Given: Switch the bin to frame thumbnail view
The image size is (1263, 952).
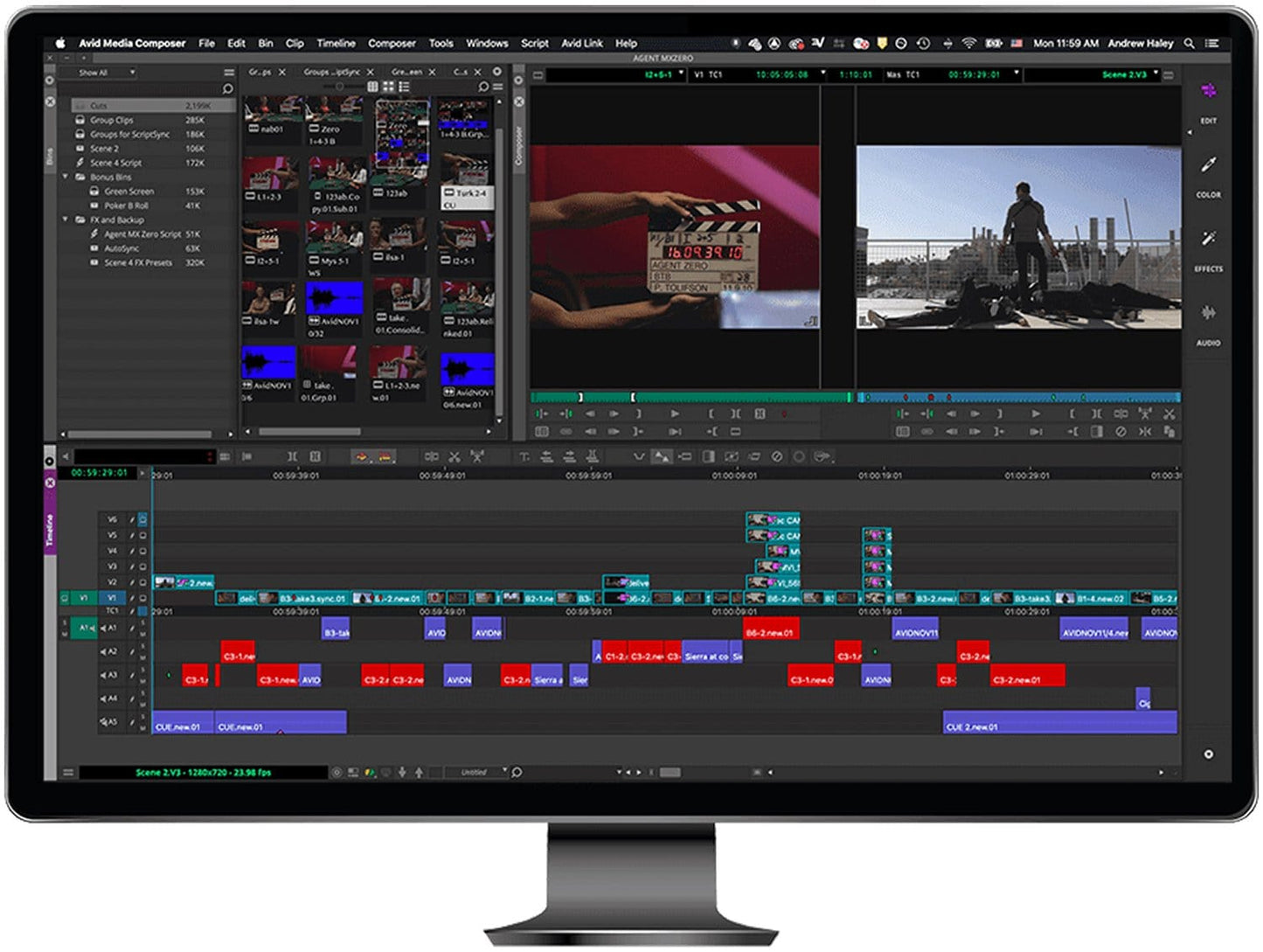Looking at the screenshot, I should [x=390, y=85].
